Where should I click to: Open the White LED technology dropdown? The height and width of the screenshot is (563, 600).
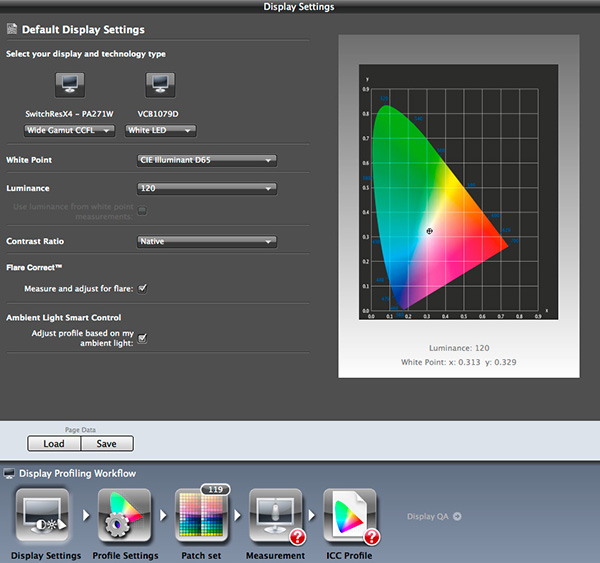click(x=160, y=130)
